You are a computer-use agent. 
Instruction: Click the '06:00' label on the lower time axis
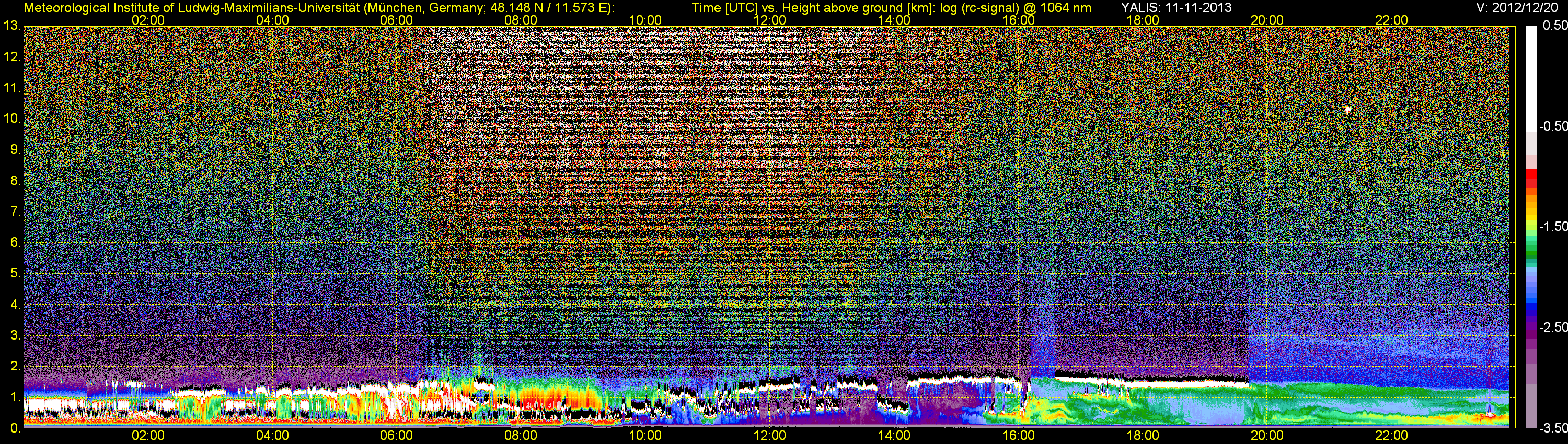pyautogui.click(x=396, y=436)
